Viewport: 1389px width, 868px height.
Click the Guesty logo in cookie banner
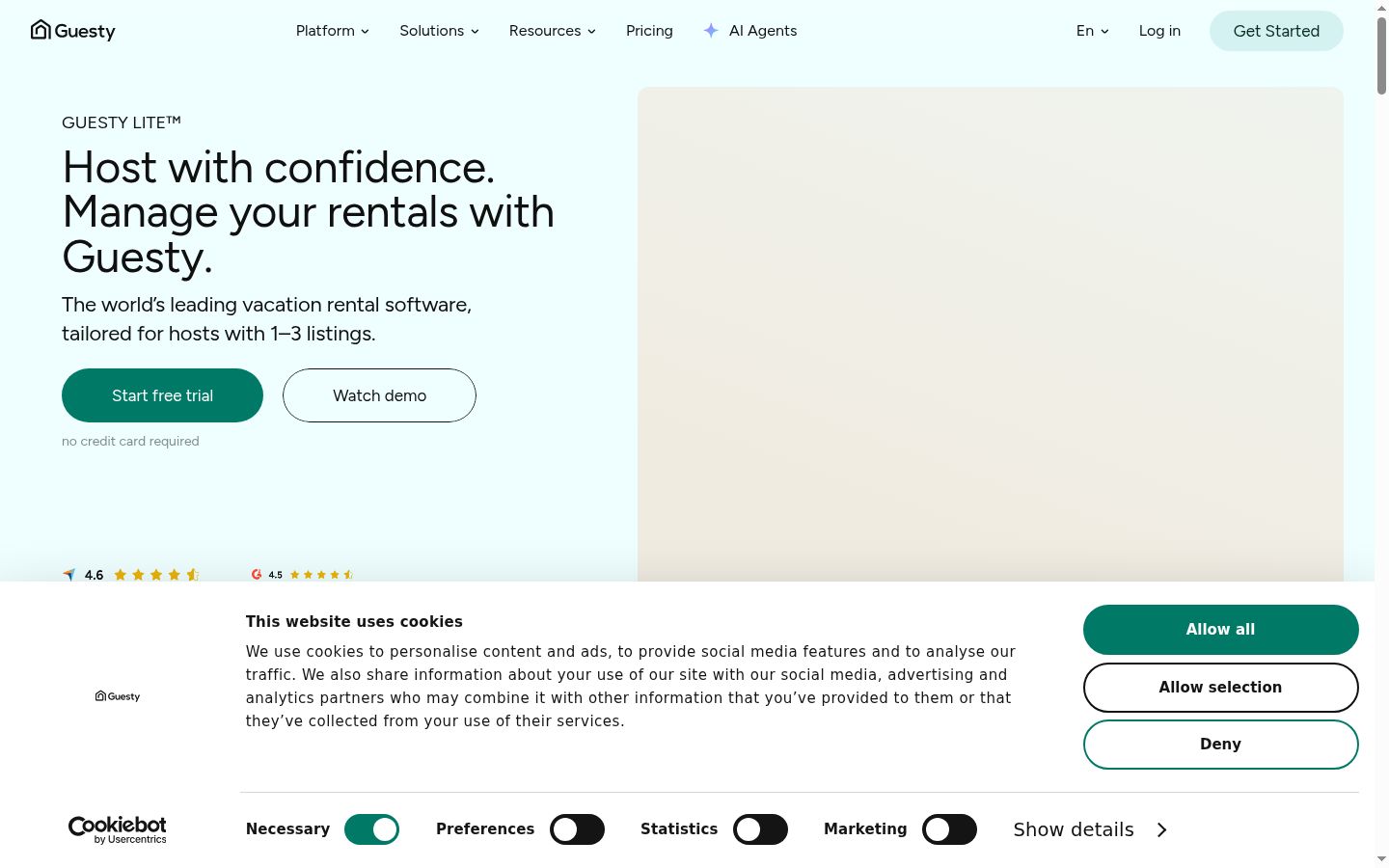pyautogui.click(x=118, y=696)
